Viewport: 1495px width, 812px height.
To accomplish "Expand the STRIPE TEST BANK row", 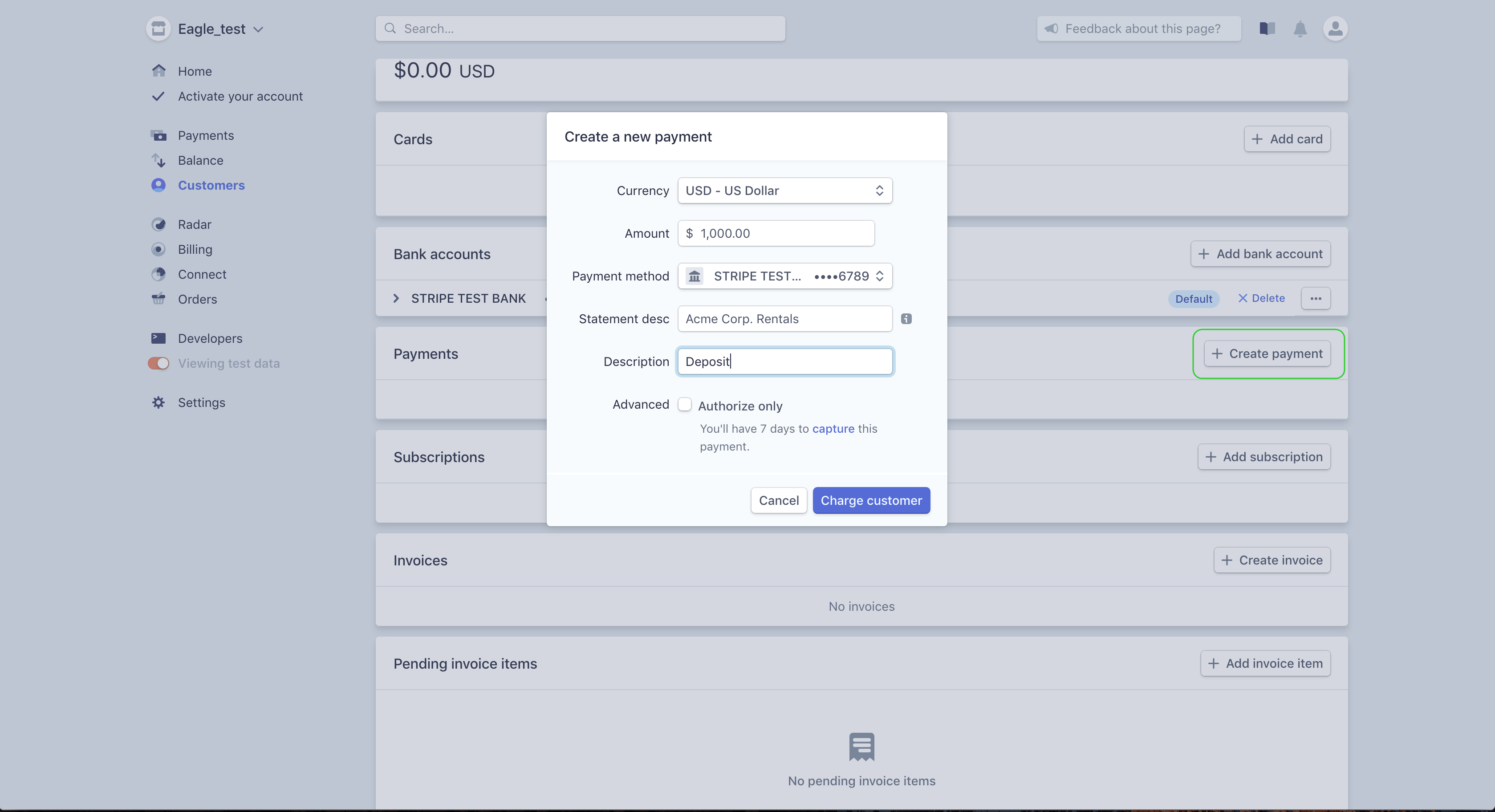I will tap(396, 298).
